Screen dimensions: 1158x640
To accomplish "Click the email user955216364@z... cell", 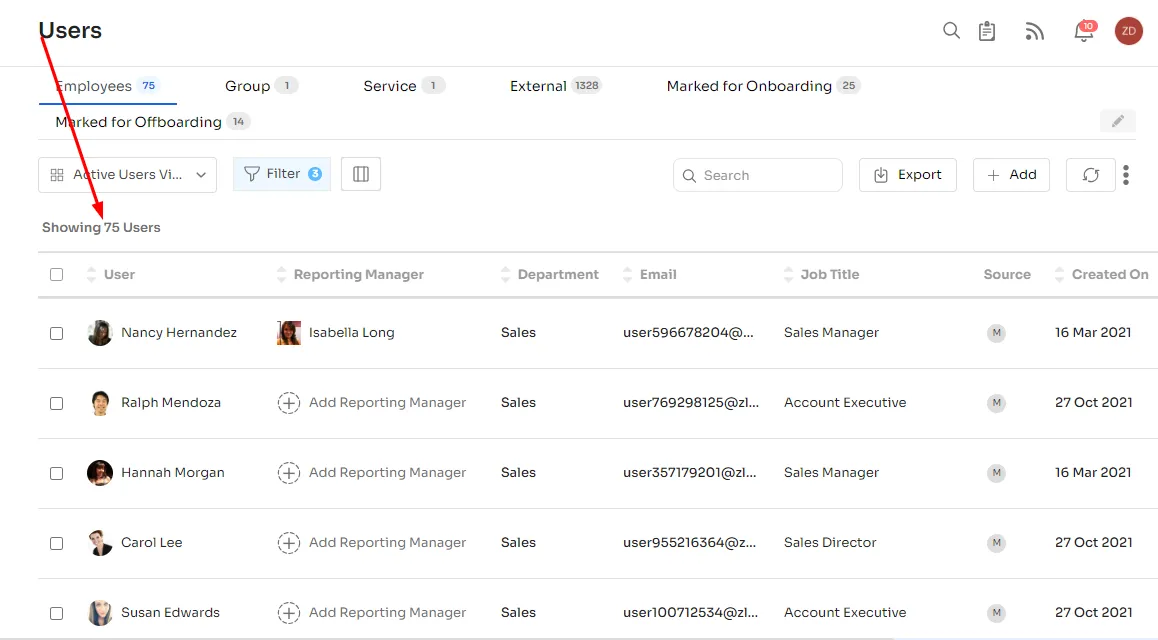I will click(x=689, y=543).
